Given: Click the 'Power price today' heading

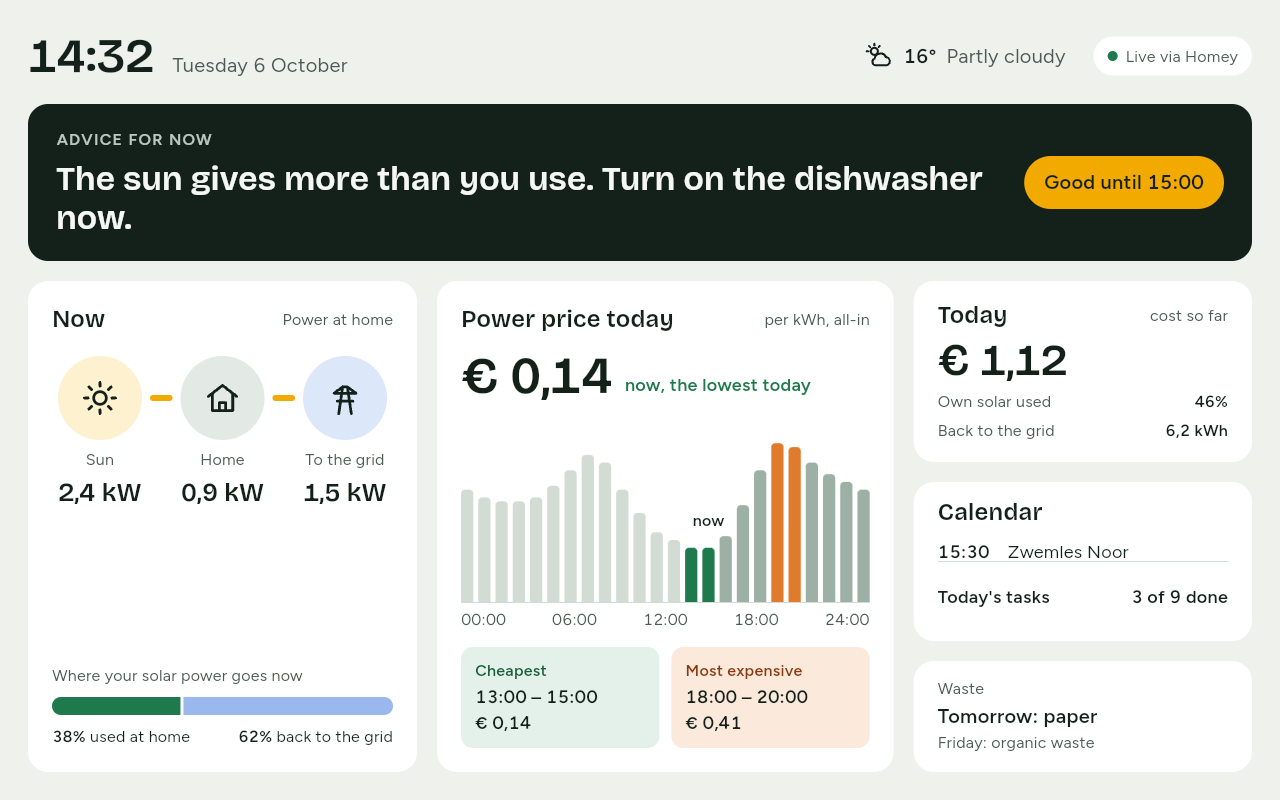Looking at the screenshot, I should pos(567,319).
